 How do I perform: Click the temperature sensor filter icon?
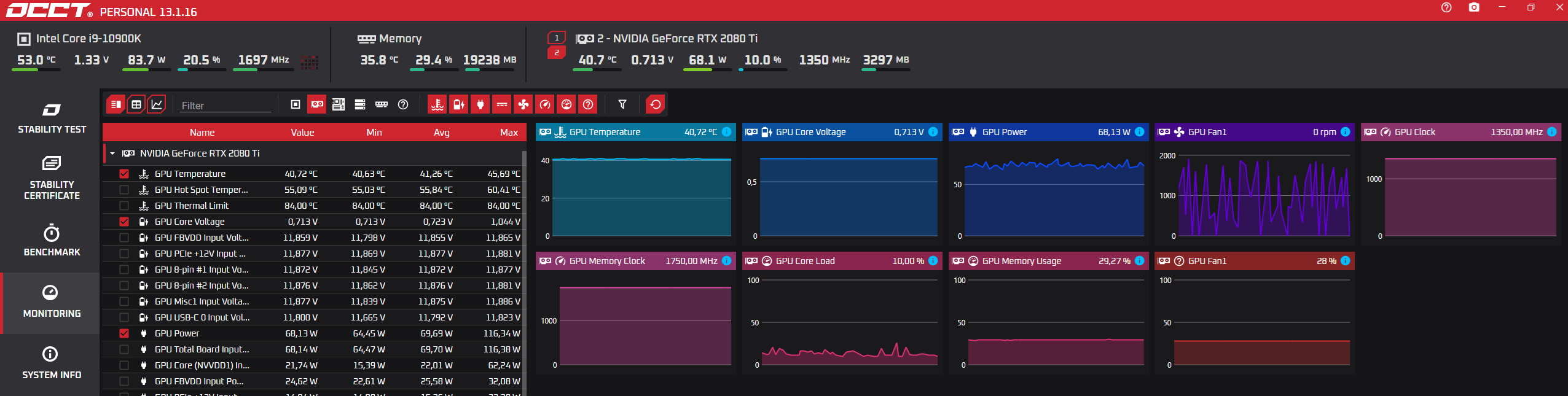[437, 104]
